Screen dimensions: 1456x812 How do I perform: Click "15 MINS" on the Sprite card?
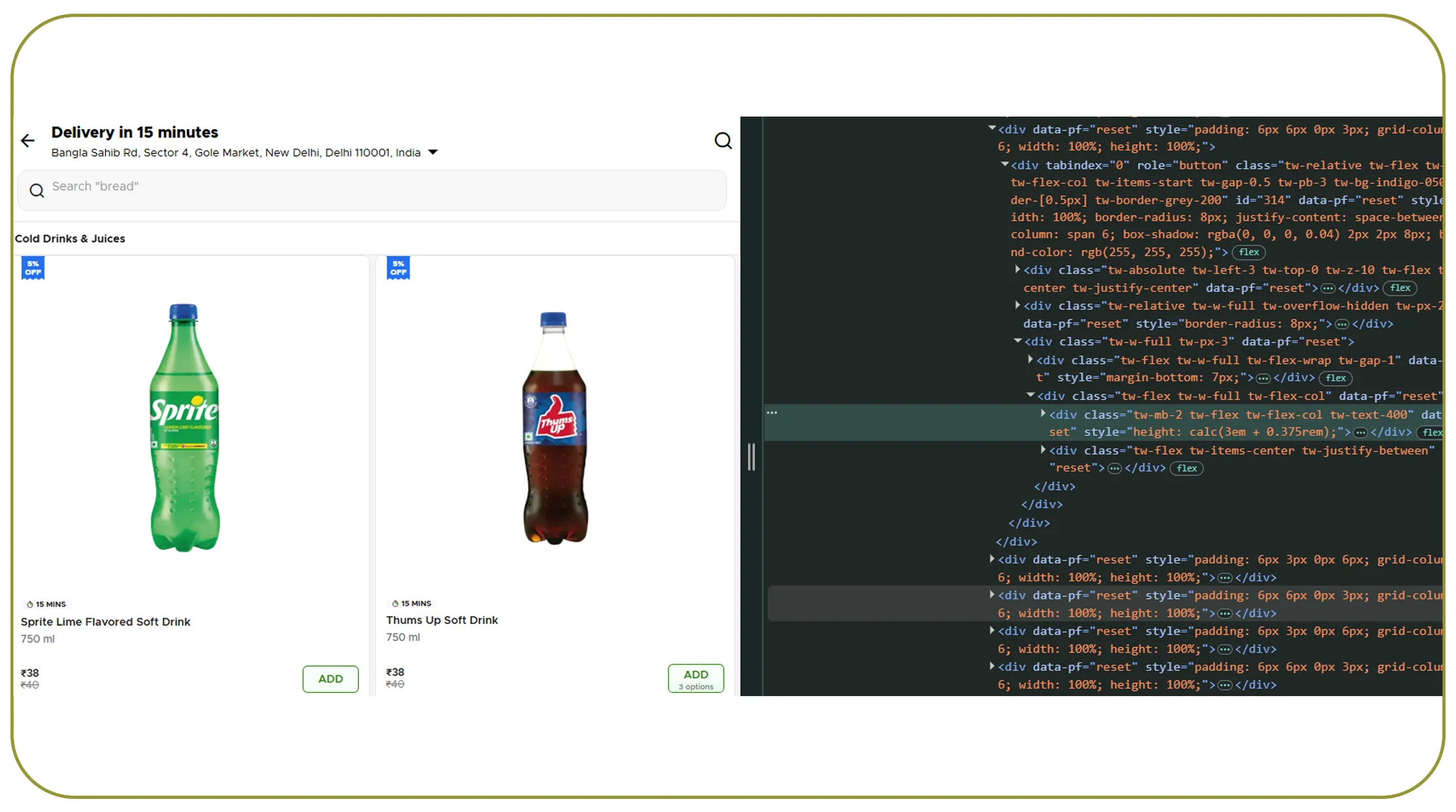[x=51, y=604]
